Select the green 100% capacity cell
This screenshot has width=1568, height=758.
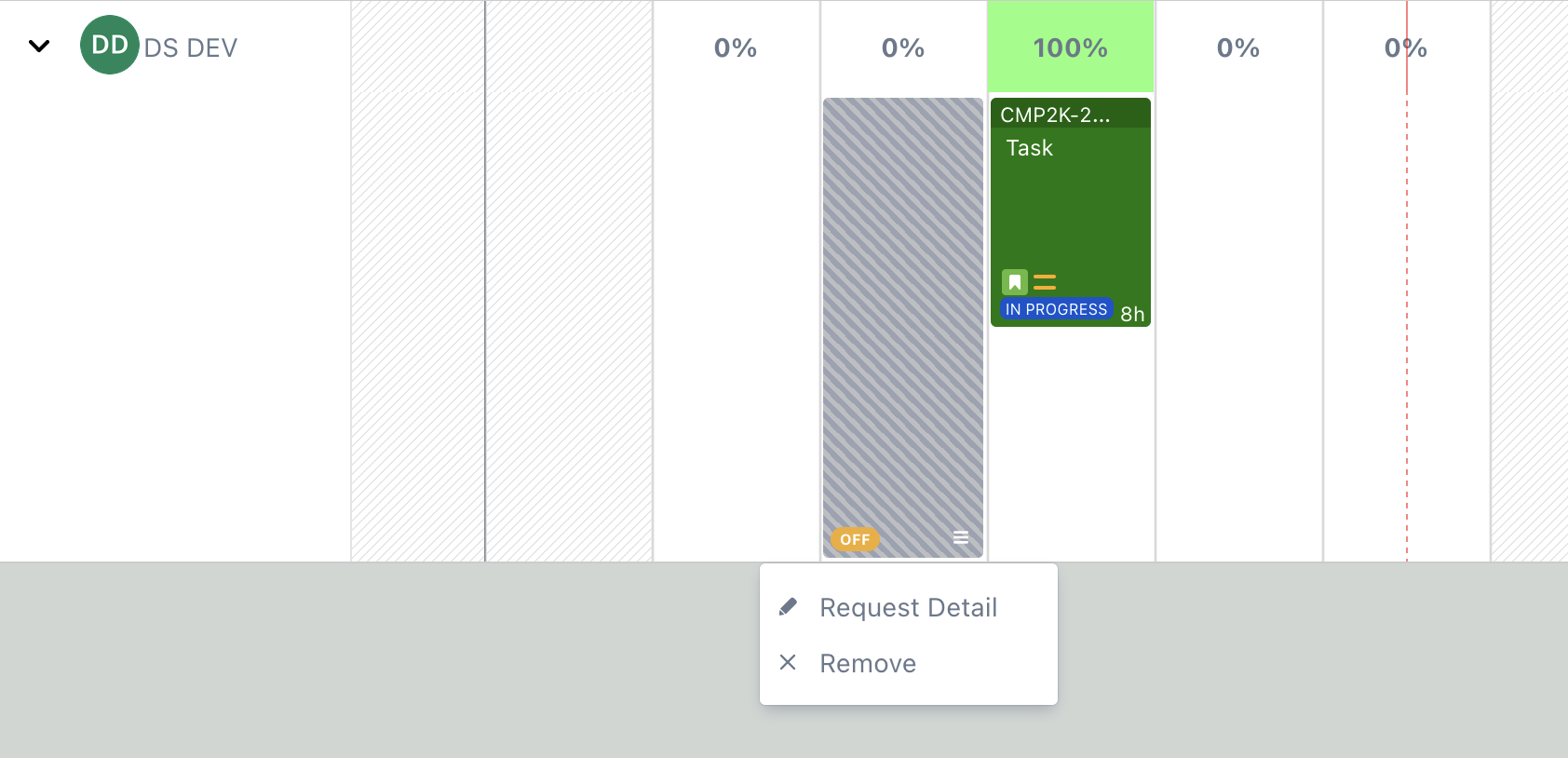click(x=1070, y=47)
